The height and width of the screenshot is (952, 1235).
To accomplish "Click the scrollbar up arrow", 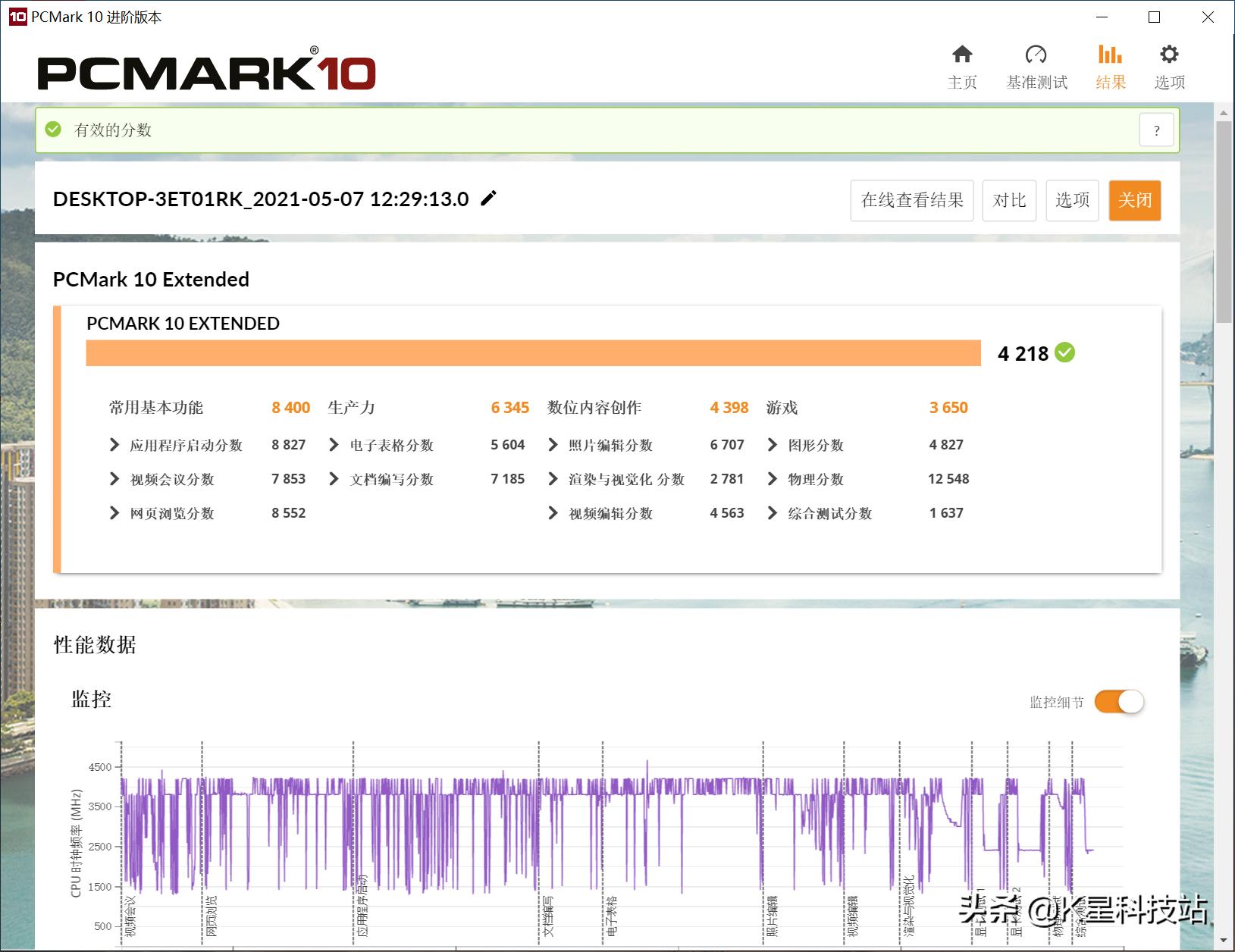I will [x=1224, y=113].
